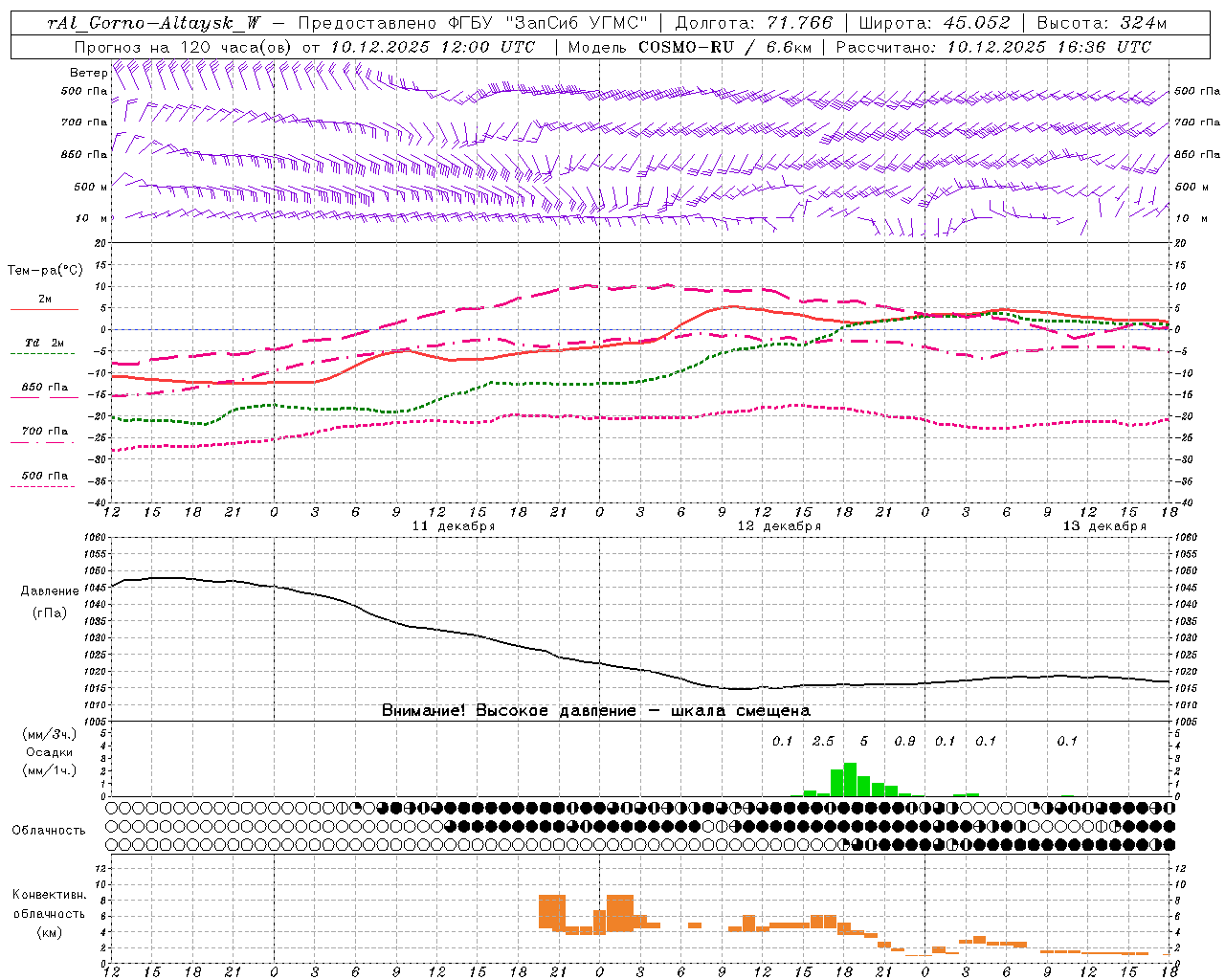Viewport: 1225px width, 980px height.
Task: Click the Модель COSMO-RU / 6.6км label
Action: (690, 46)
